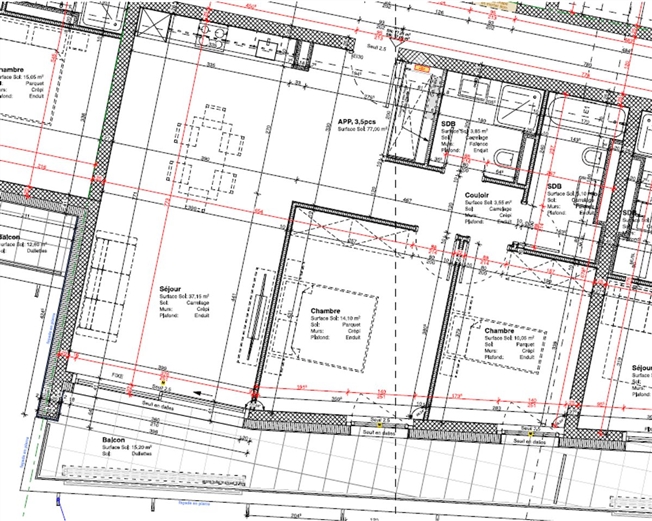Click the APP, 3,5pcs apartment title

click(x=356, y=122)
